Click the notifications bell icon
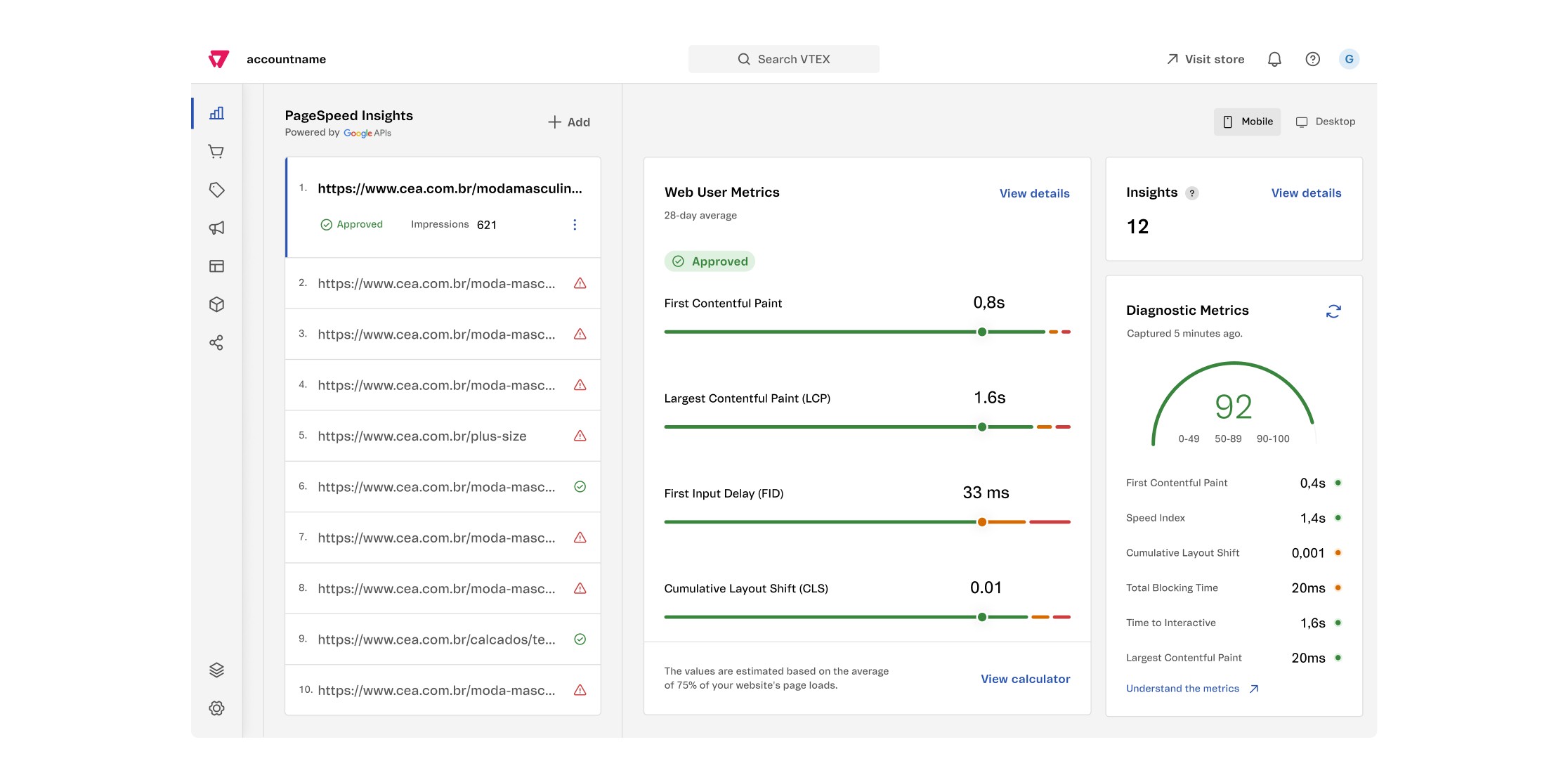The height and width of the screenshot is (773, 1568). (1274, 59)
